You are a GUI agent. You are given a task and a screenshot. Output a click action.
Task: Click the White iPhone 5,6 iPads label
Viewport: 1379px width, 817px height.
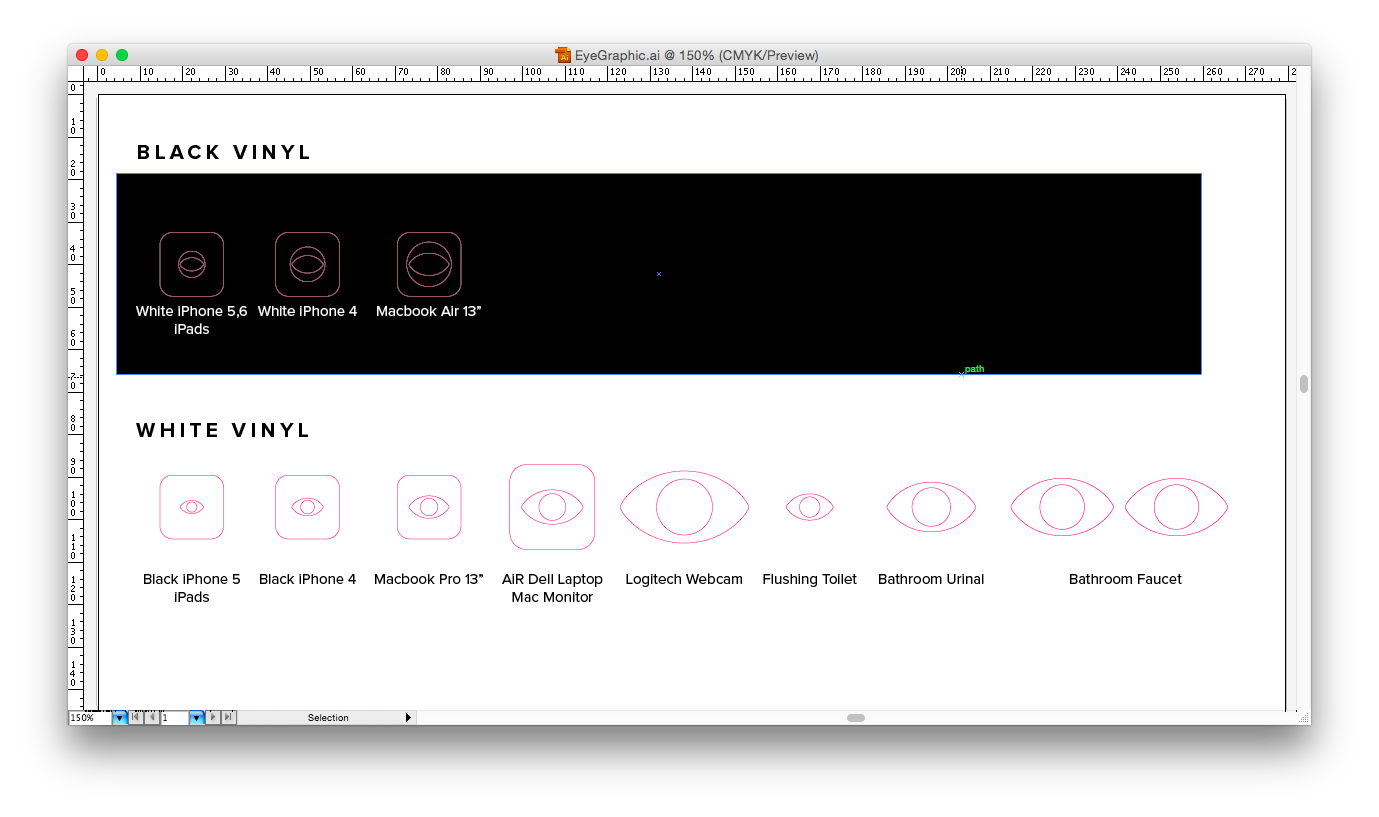191,320
